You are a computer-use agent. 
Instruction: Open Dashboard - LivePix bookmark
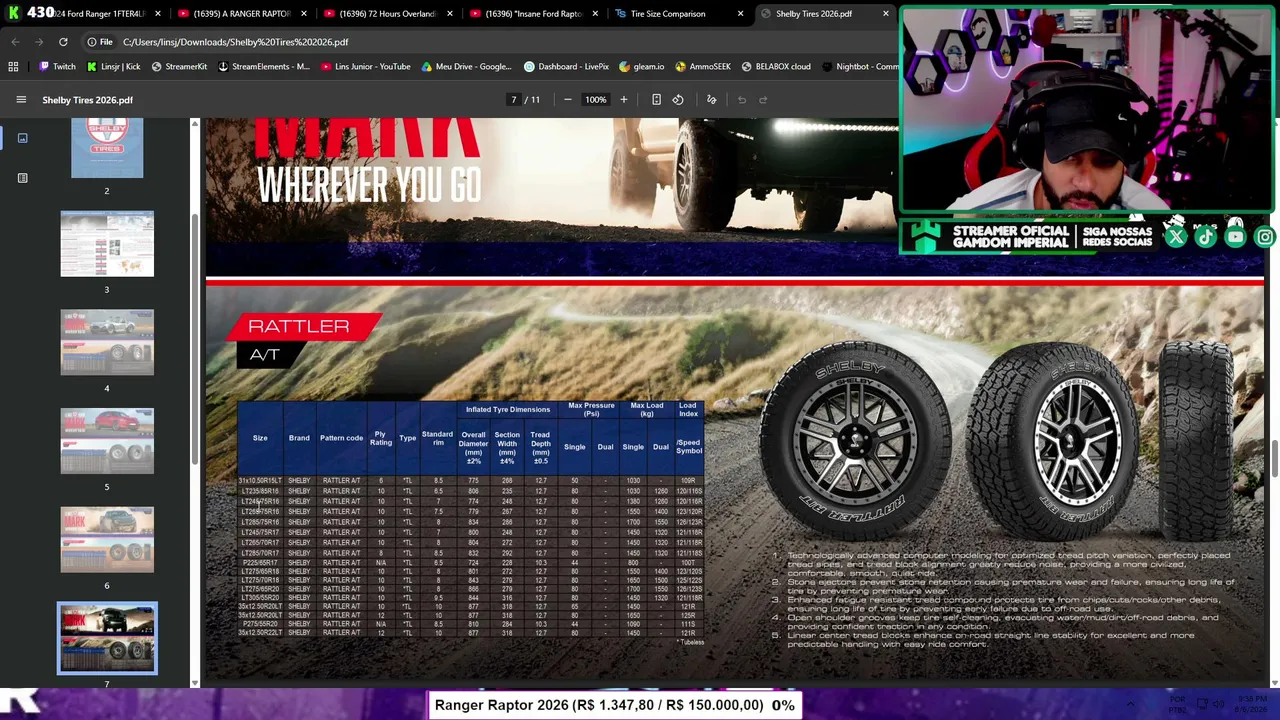click(x=566, y=67)
